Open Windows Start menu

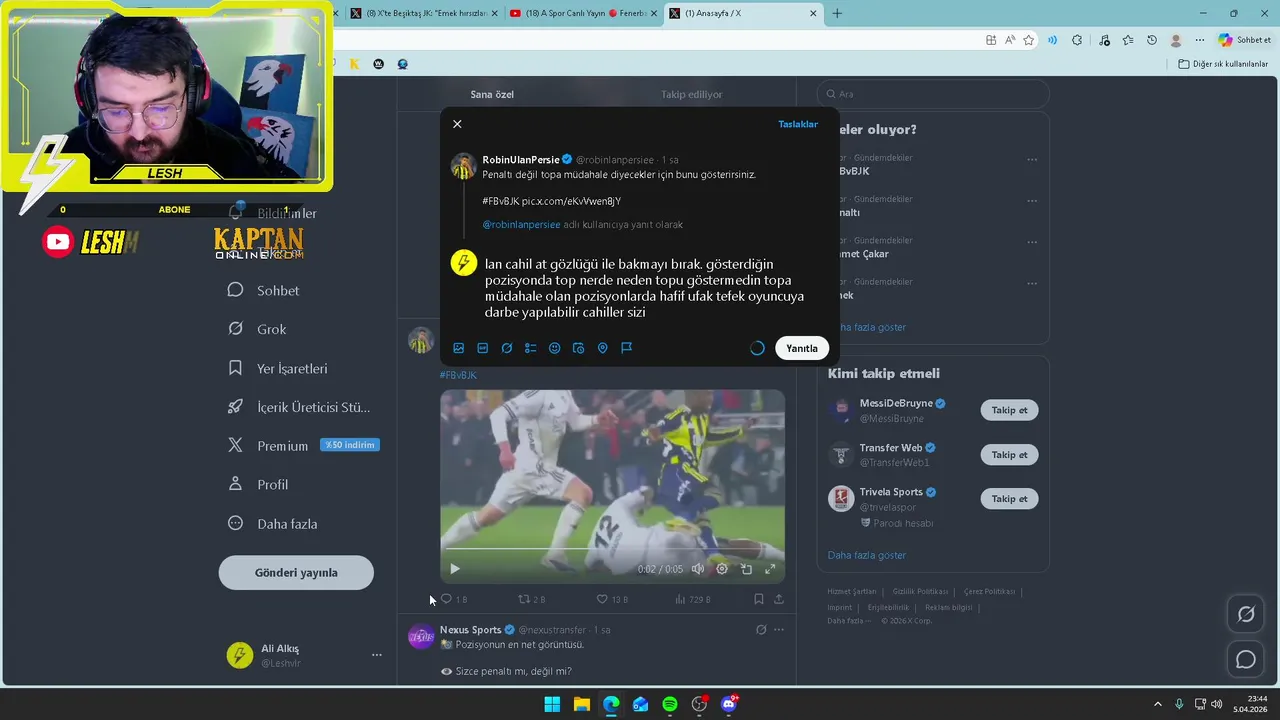pos(552,704)
